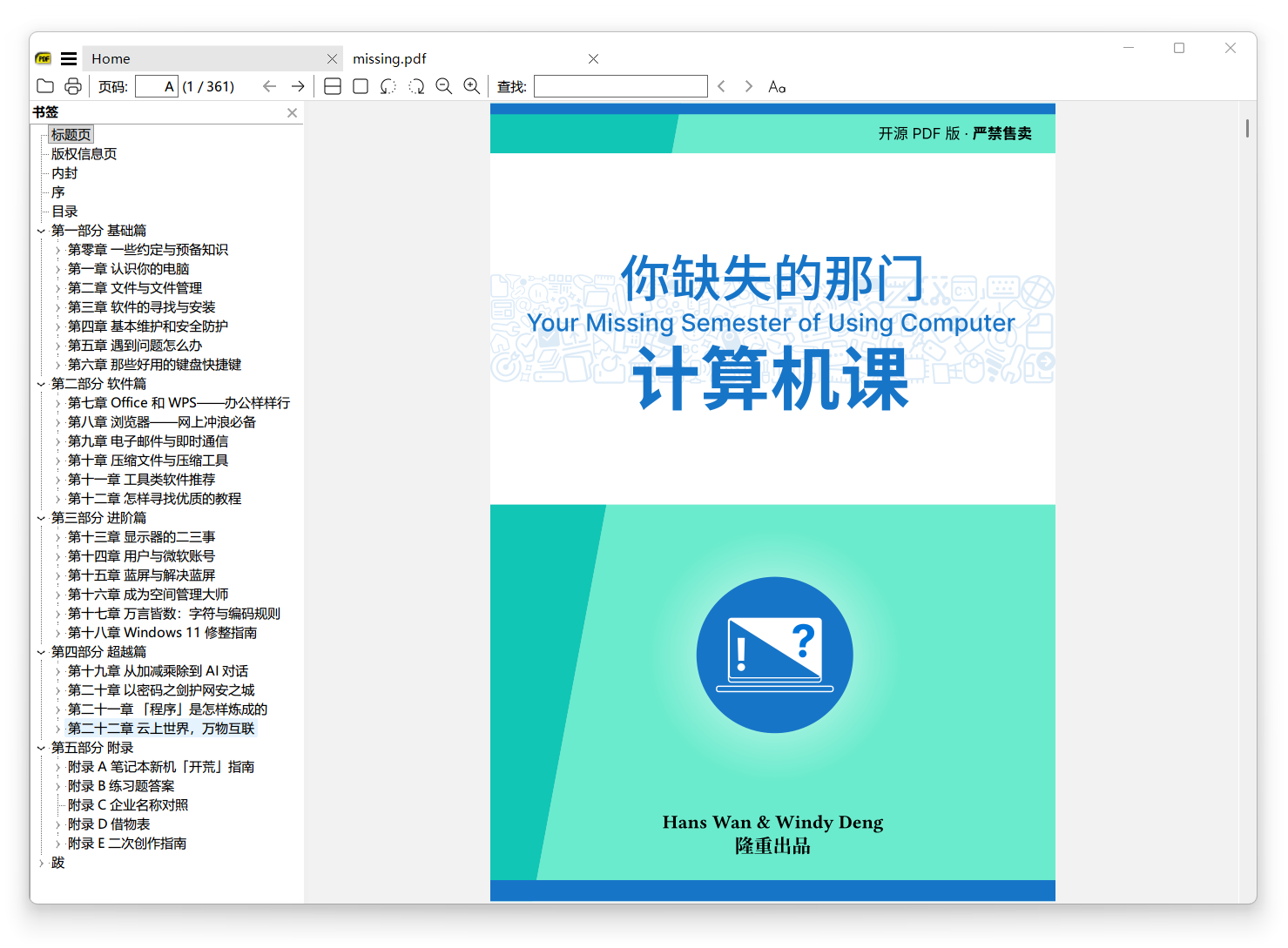Open the hamburger menu
The height and width of the screenshot is (948, 1288).
click(x=68, y=58)
